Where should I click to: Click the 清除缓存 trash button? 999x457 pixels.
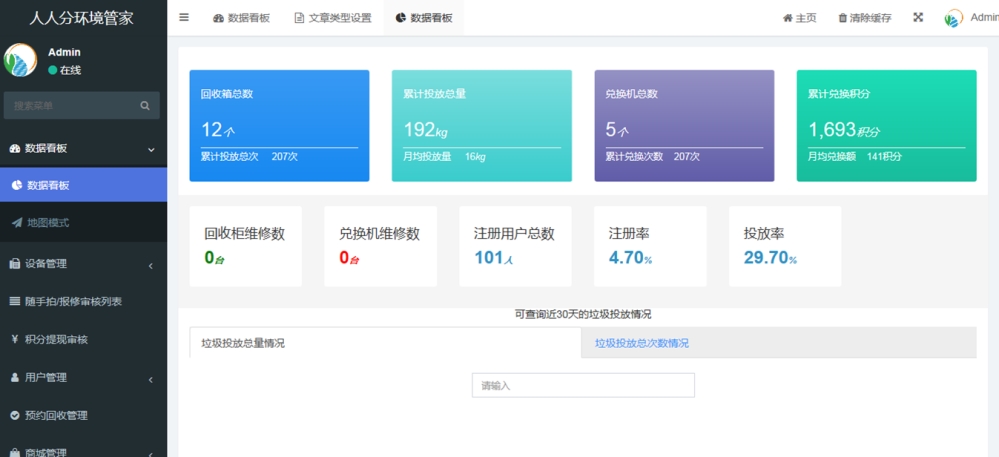(865, 18)
